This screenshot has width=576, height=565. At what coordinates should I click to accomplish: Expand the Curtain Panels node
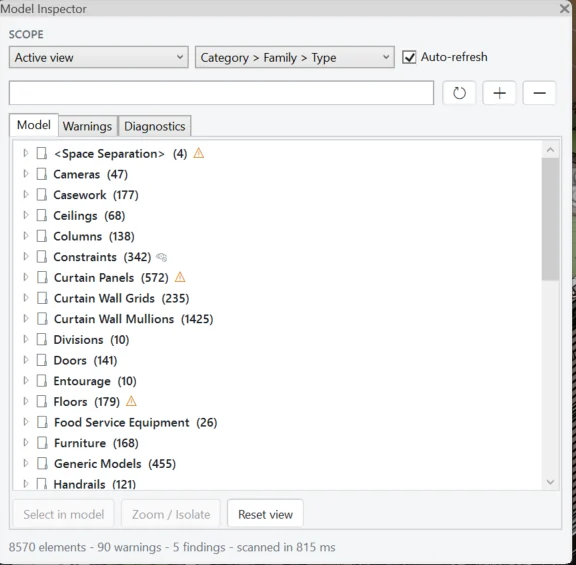tap(25, 277)
